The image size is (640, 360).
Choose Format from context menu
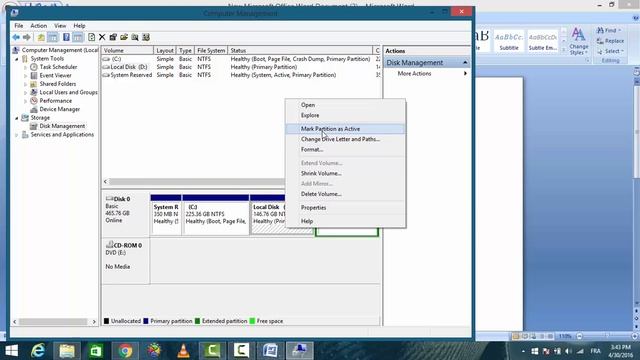pos(345,149)
